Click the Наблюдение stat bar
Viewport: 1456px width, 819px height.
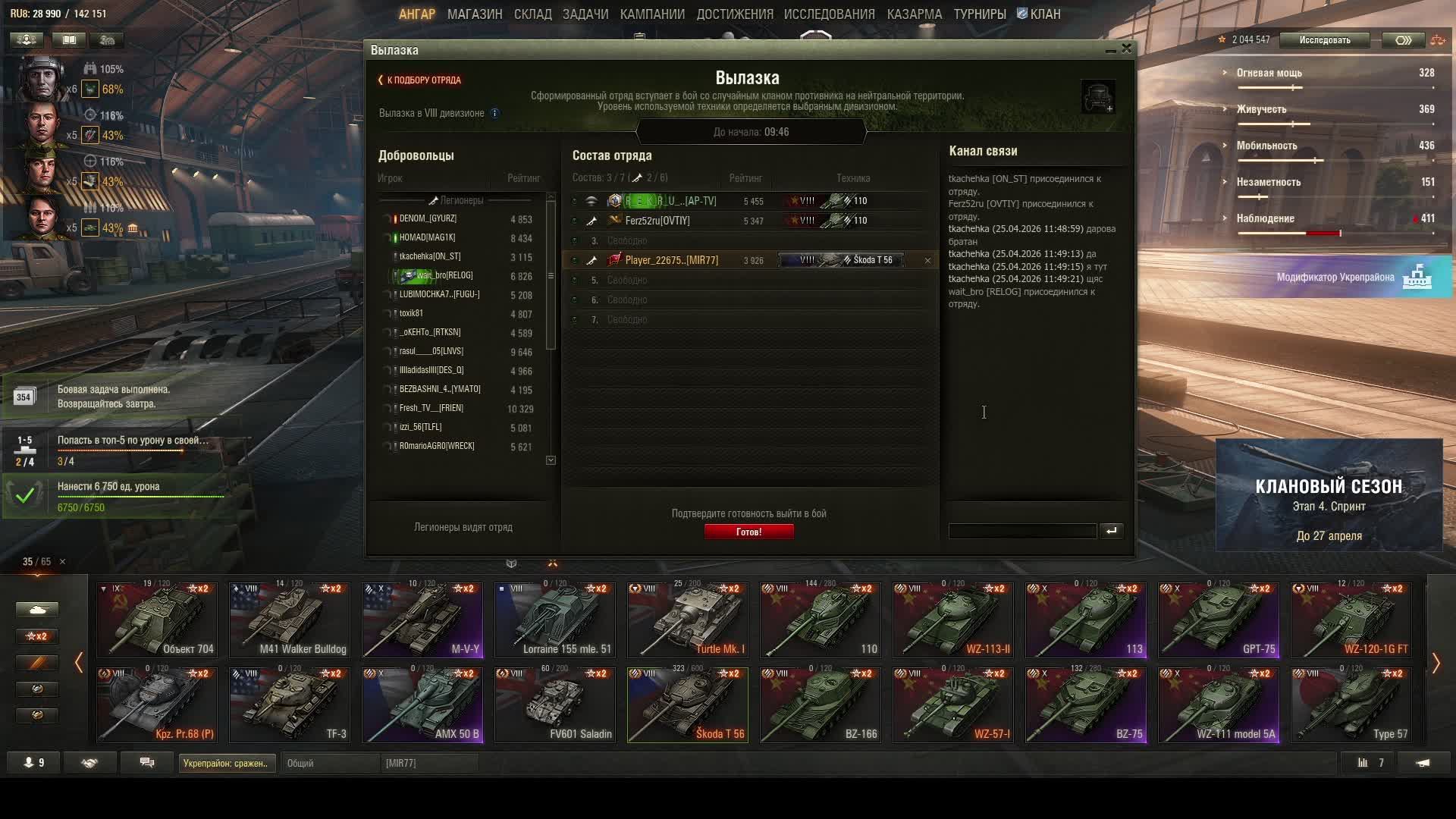pyautogui.click(x=1289, y=233)
